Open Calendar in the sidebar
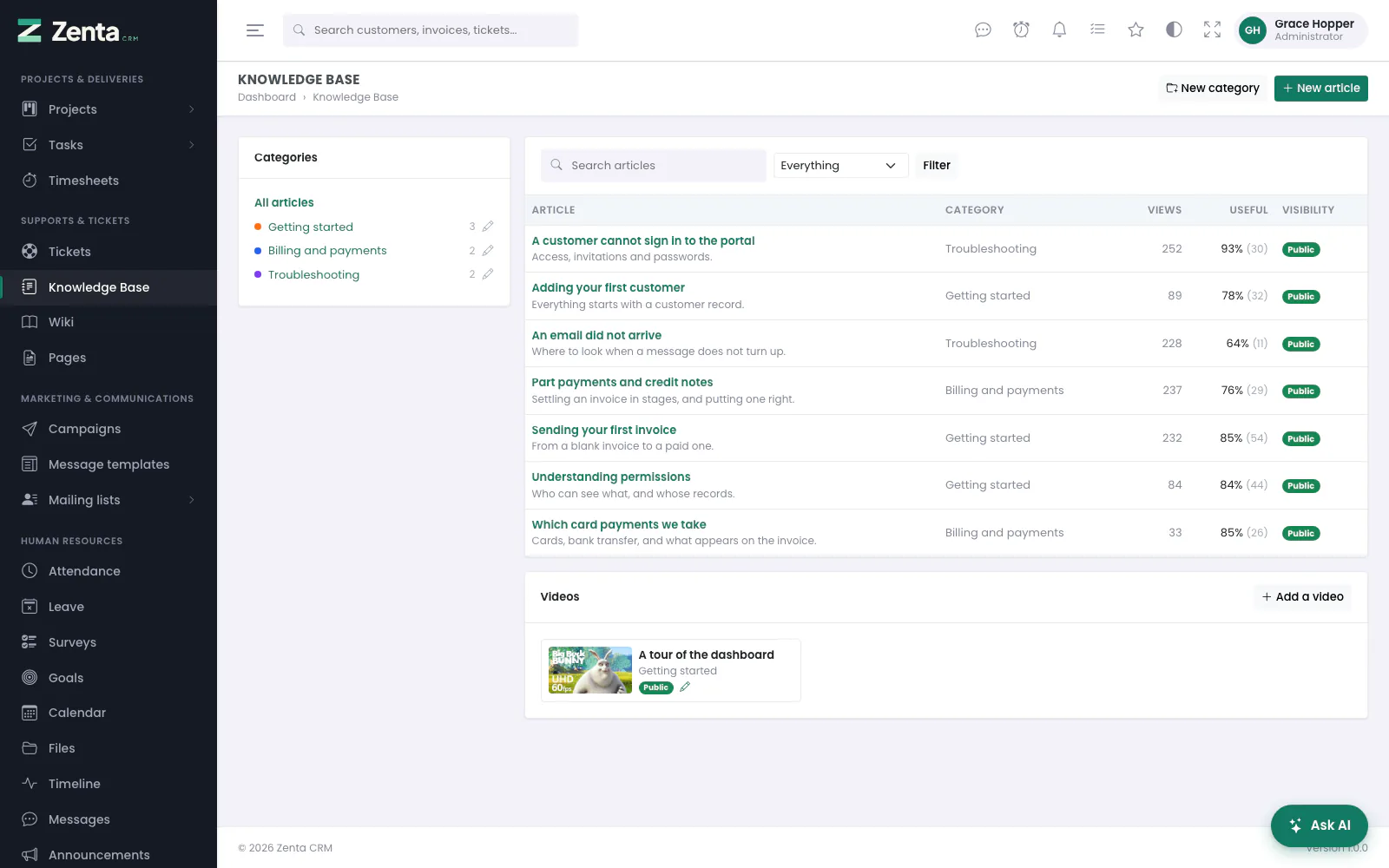 (109, 713)
